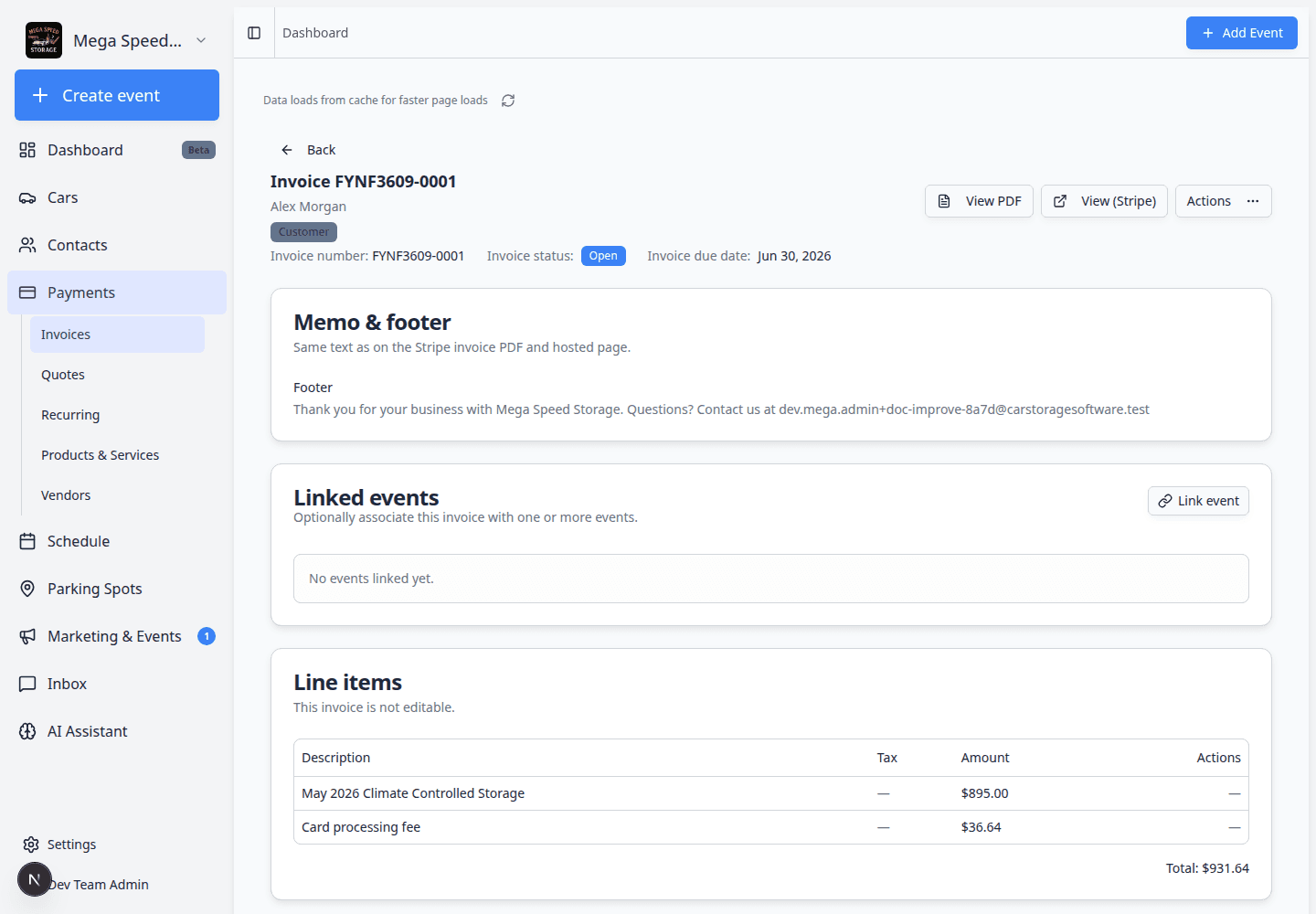Select the Recurring submenu item

tap(117, 415)
